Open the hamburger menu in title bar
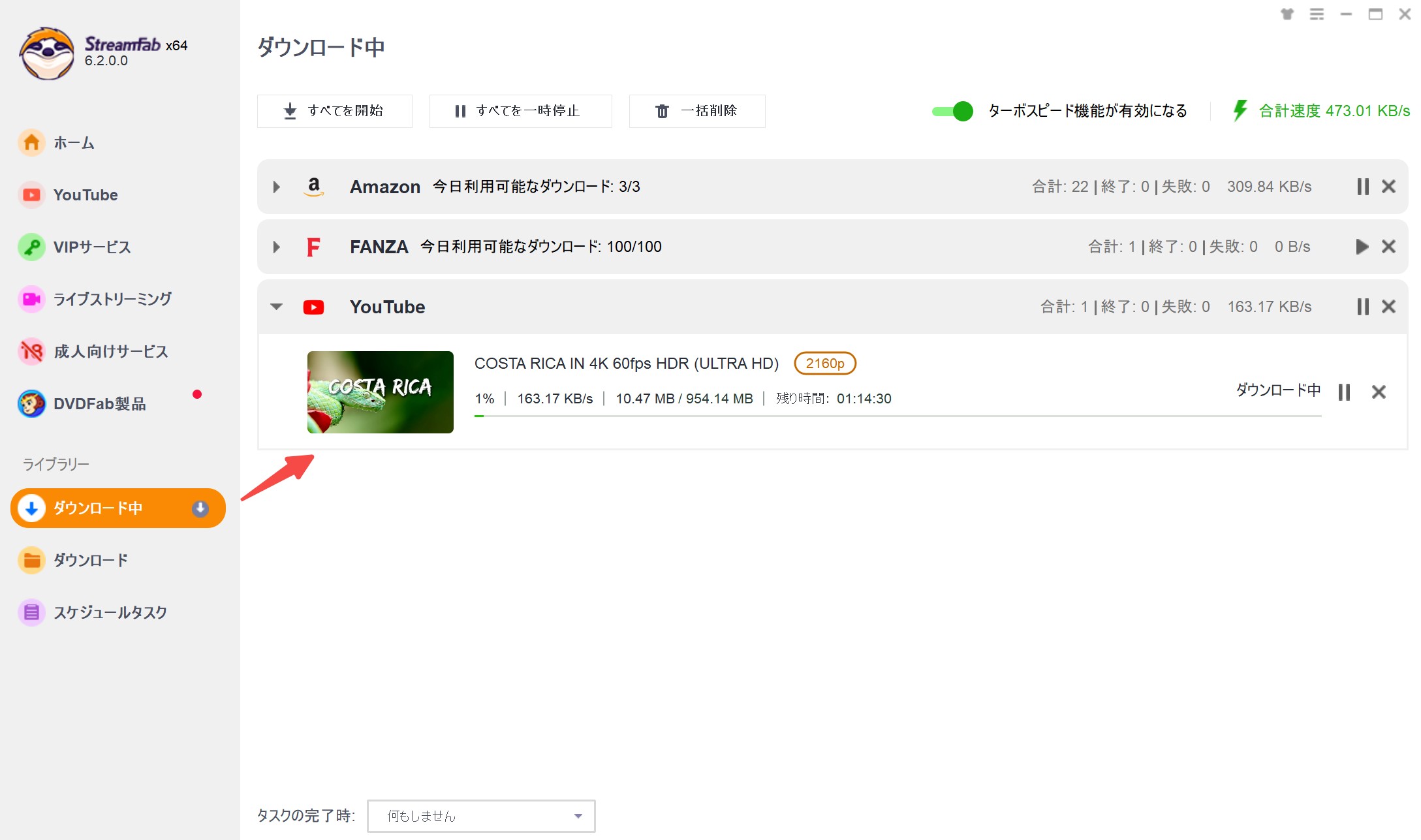Viewport: 1421px width, 840px height. 1317,14
